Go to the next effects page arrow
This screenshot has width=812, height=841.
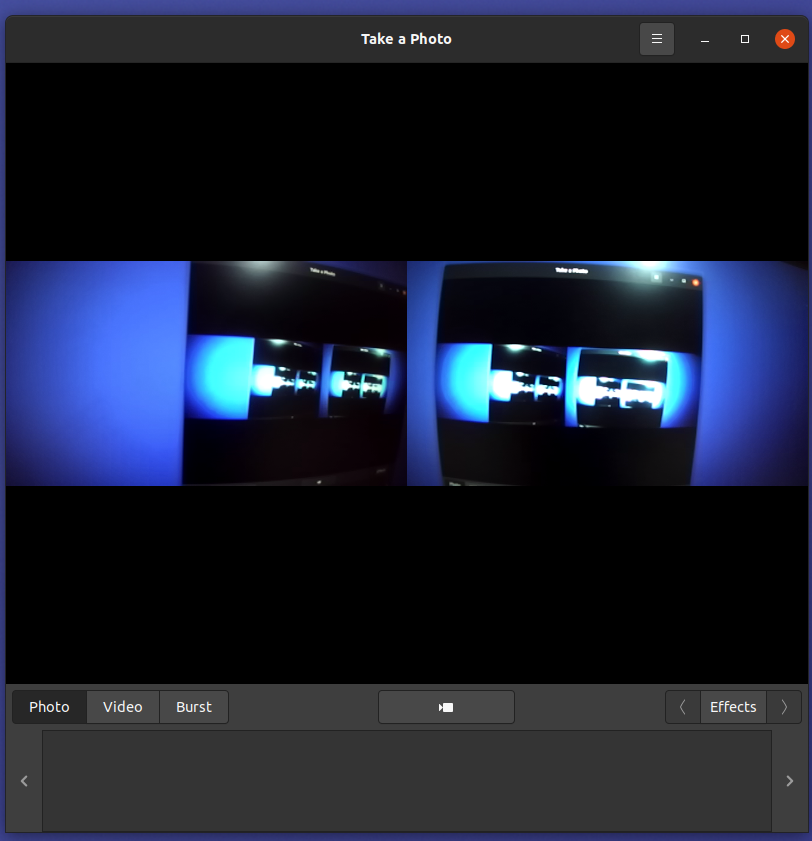784,707
